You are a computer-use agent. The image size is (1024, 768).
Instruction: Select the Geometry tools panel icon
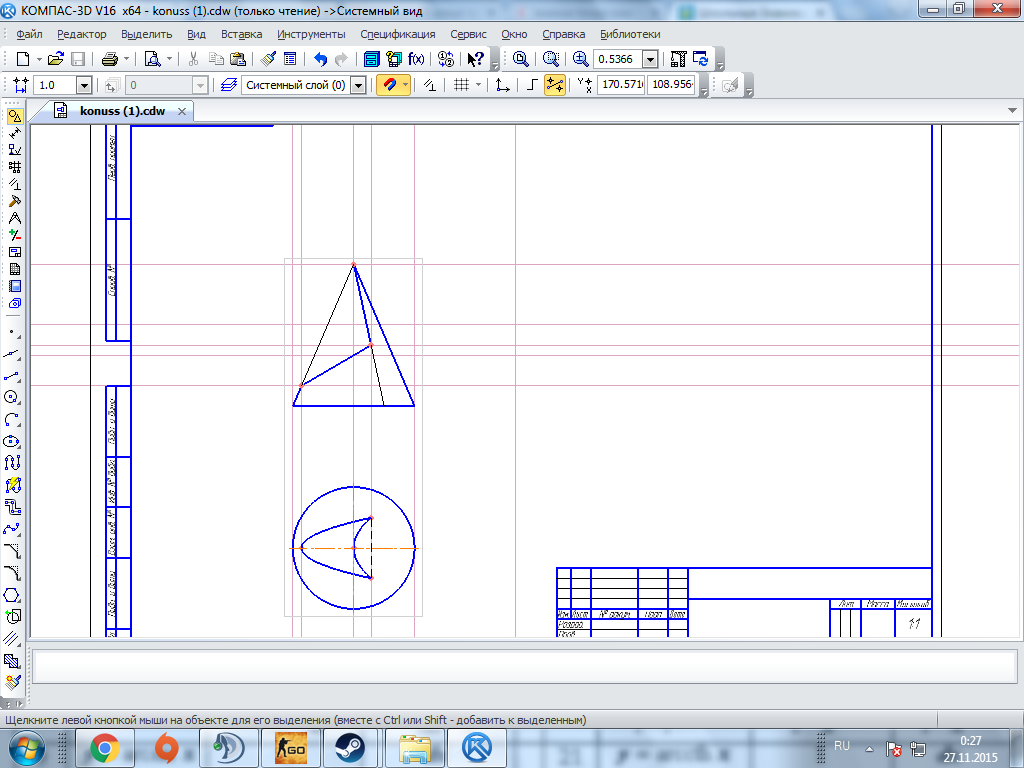click(x=14, y=116)
